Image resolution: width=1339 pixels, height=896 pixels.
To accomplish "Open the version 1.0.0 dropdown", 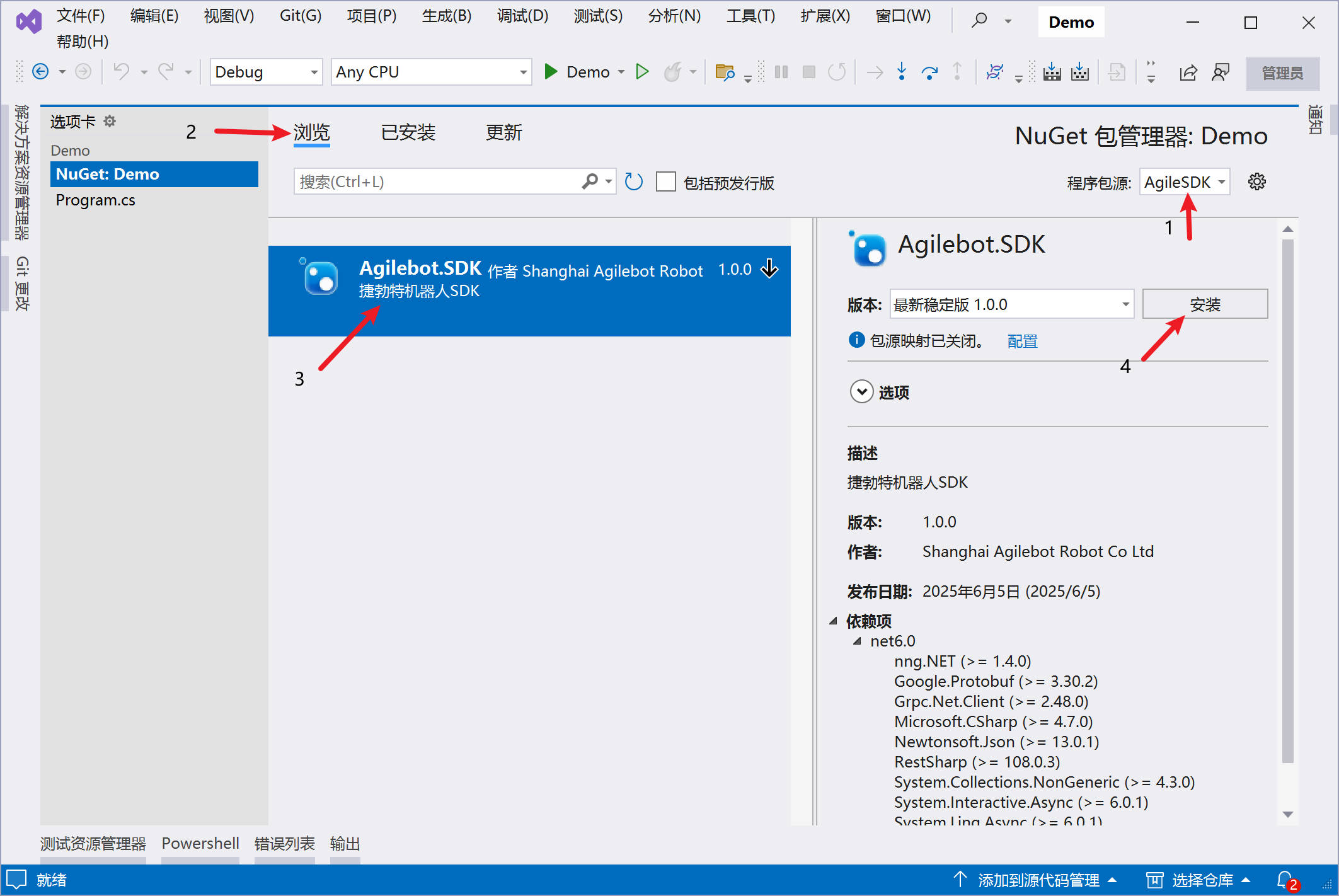I will 1012,305.
